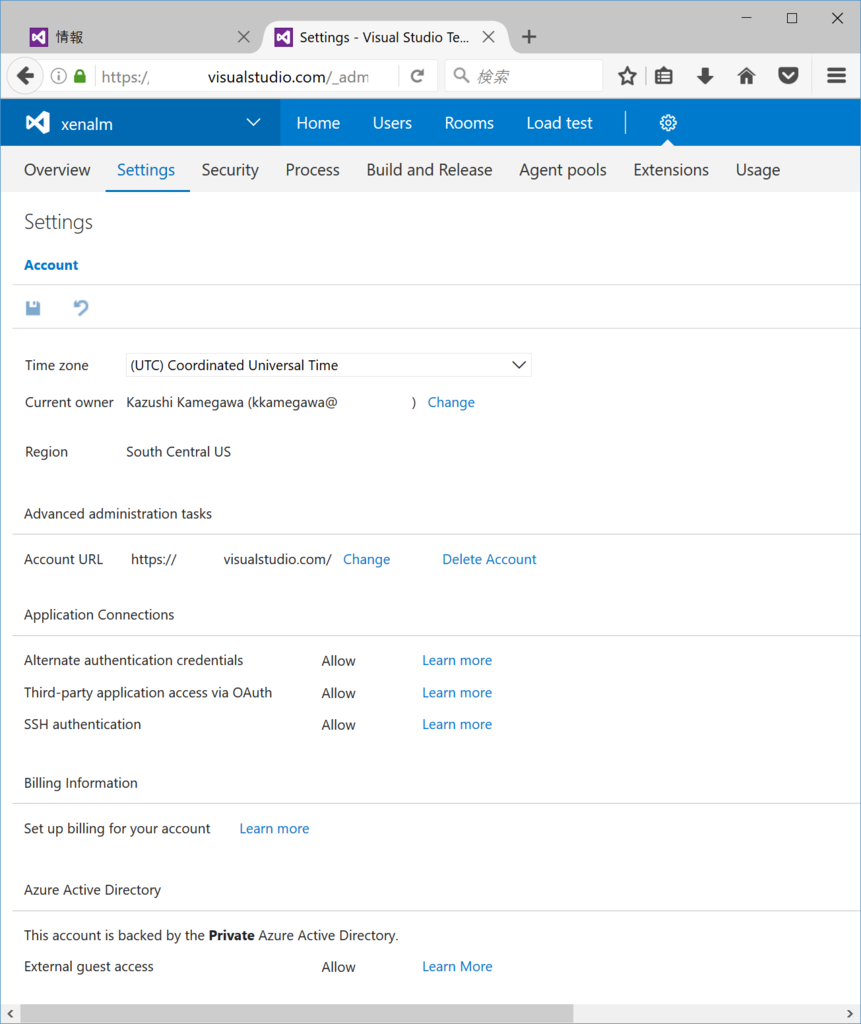The width and height of the screenshot is (861, 1024).
Task: Close the Settings - Visual Studio tab
Action: pyautogui.click(x=489, y=37)
